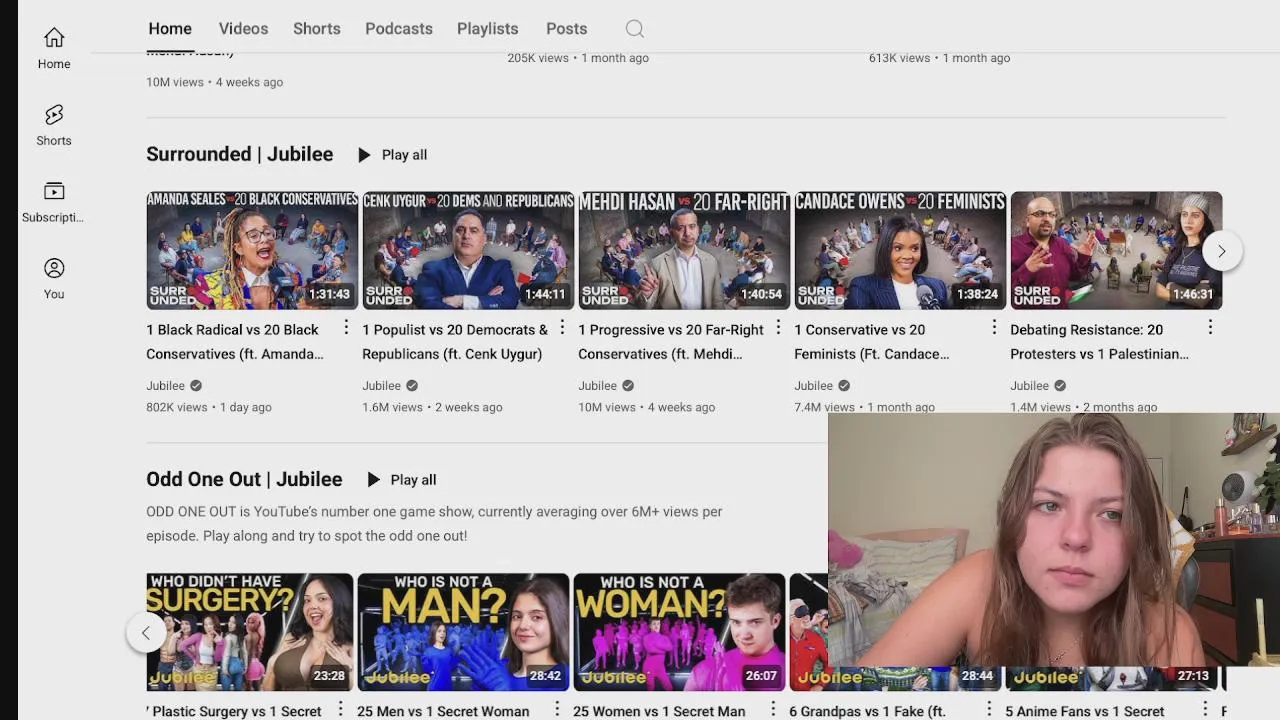
Task: Open the title 'Debating Resistance: 20 Protesters vs 1 Palestinian'
Action: (1099, 342)
